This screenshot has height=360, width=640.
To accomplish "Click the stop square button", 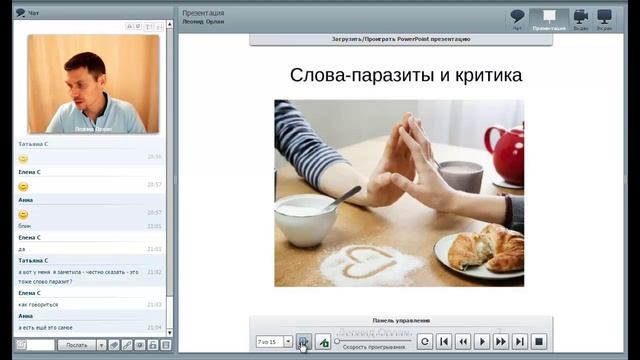I will pyautogui.click(x=539, y=342).
